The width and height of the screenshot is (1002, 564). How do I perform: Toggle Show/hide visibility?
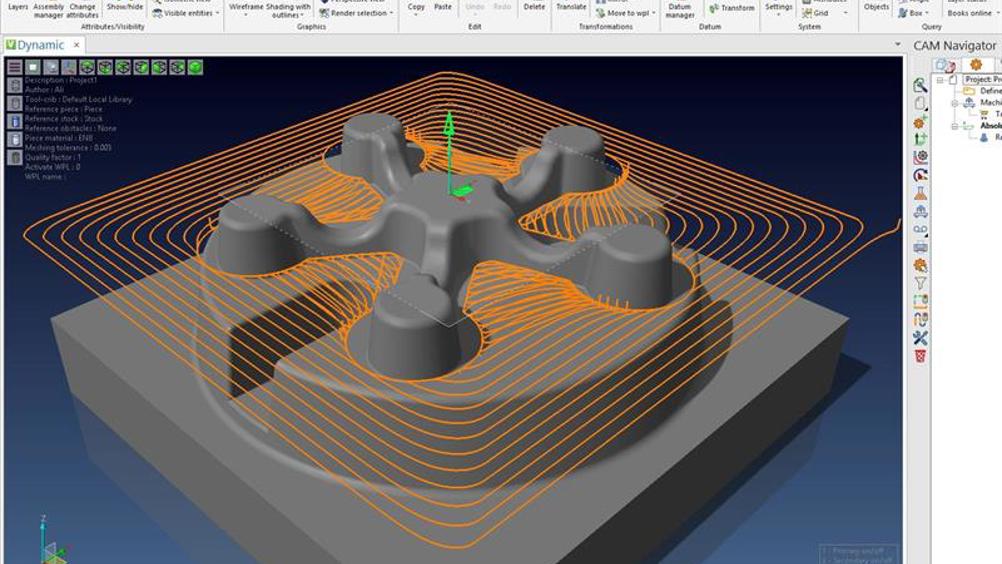[125, 6]
